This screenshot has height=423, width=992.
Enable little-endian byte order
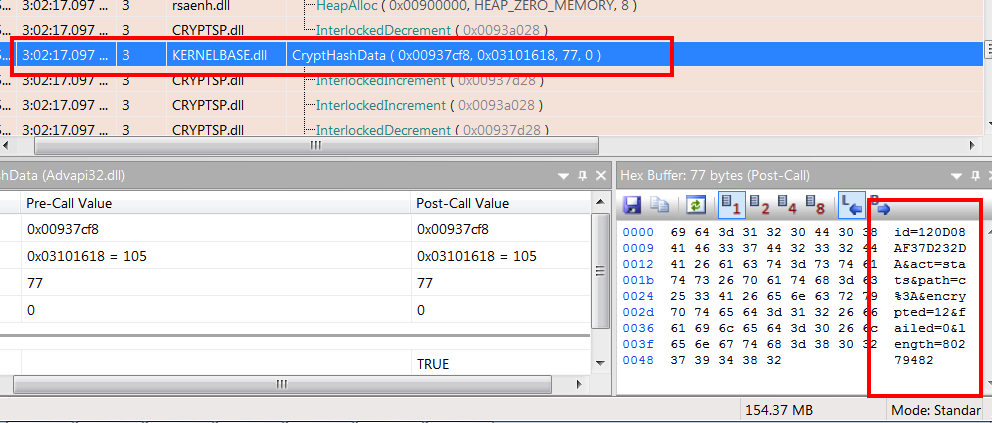(x=851, y=205)
